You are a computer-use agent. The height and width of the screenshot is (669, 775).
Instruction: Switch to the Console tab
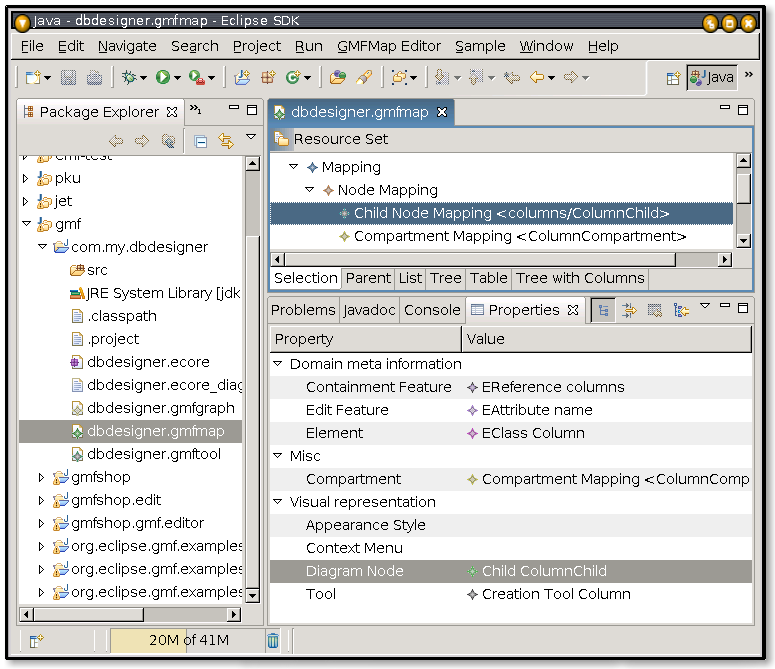tap(432, 310)
